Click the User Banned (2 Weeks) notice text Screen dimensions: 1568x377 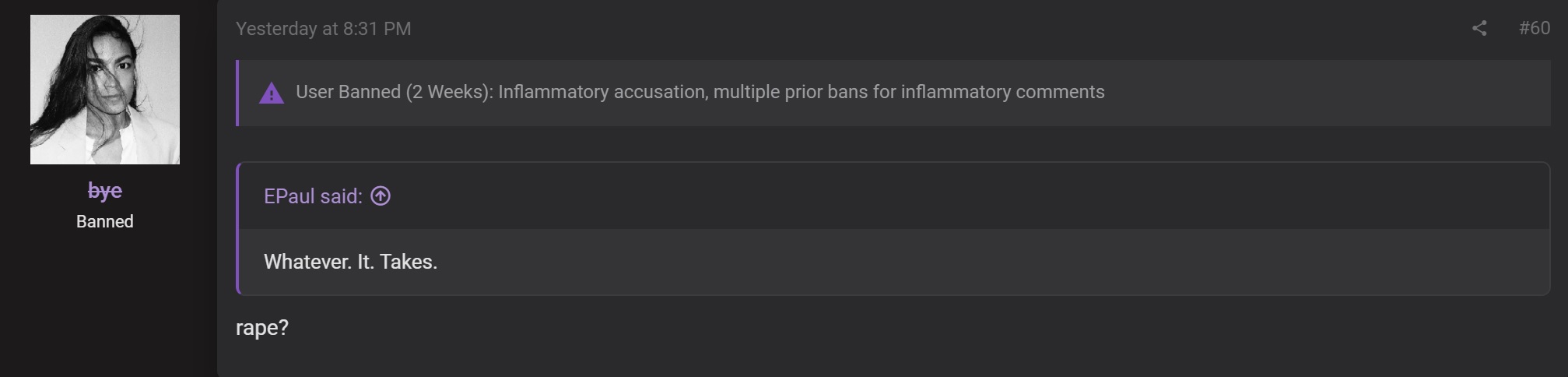pos(700,92)
